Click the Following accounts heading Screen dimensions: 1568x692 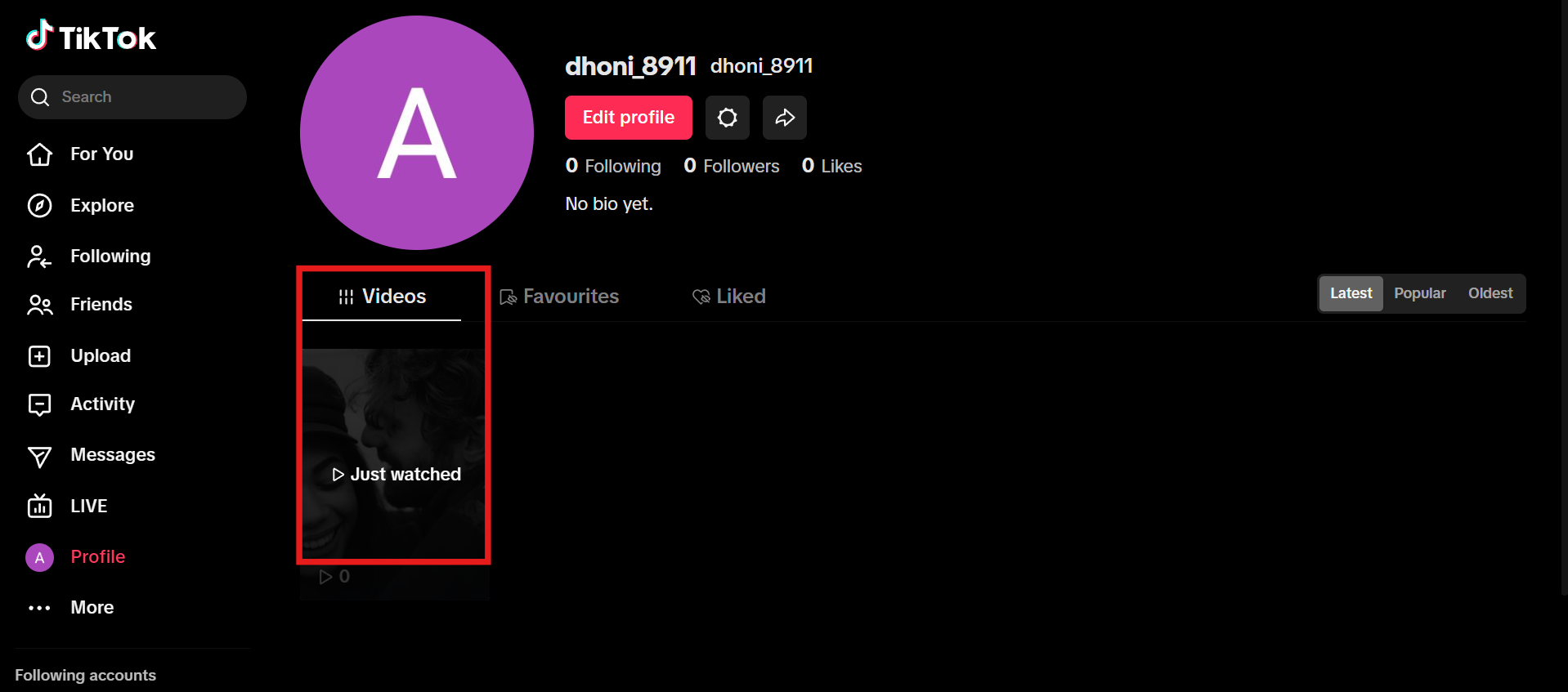coord(85,676)
